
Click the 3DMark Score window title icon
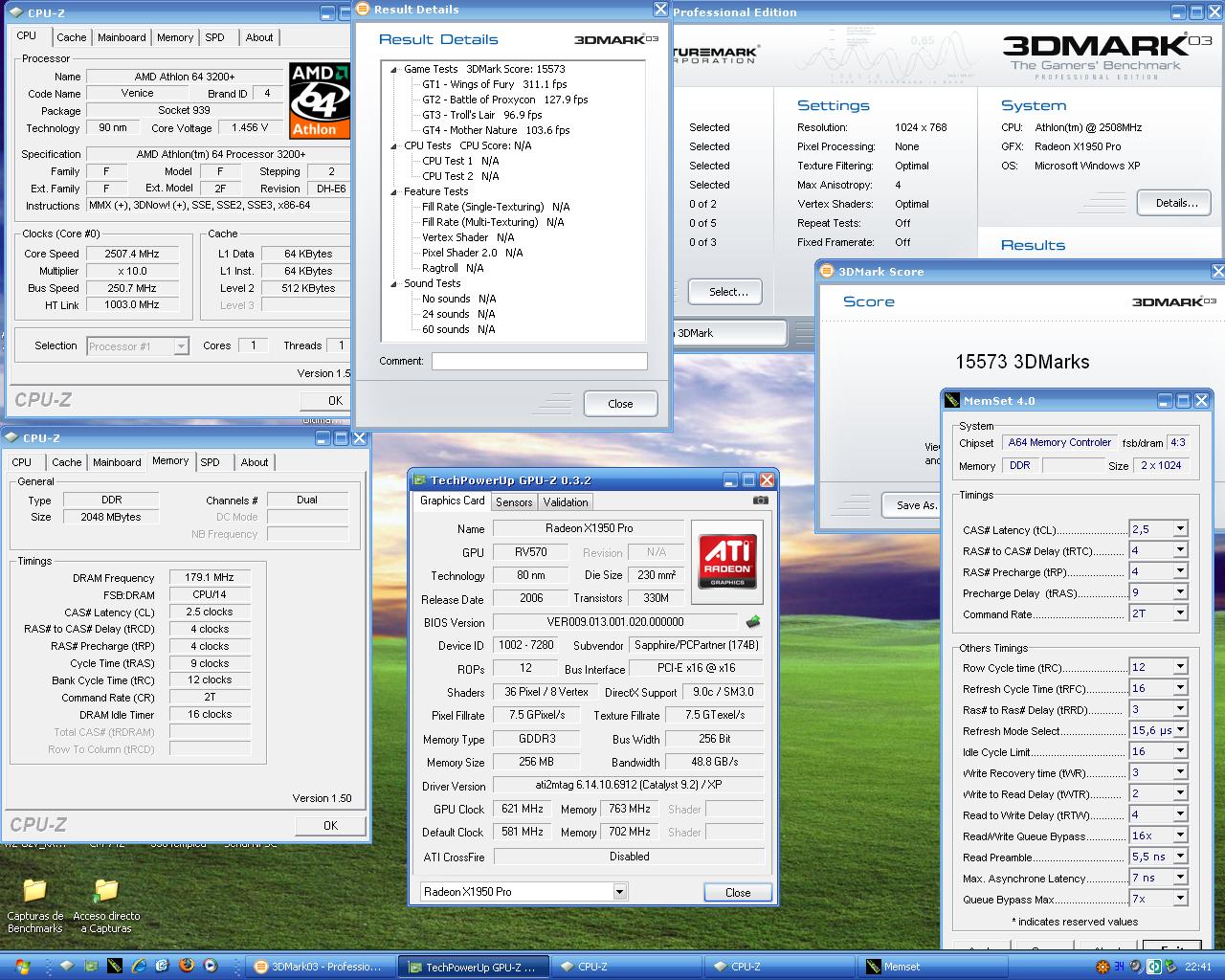tap(828, 272)
